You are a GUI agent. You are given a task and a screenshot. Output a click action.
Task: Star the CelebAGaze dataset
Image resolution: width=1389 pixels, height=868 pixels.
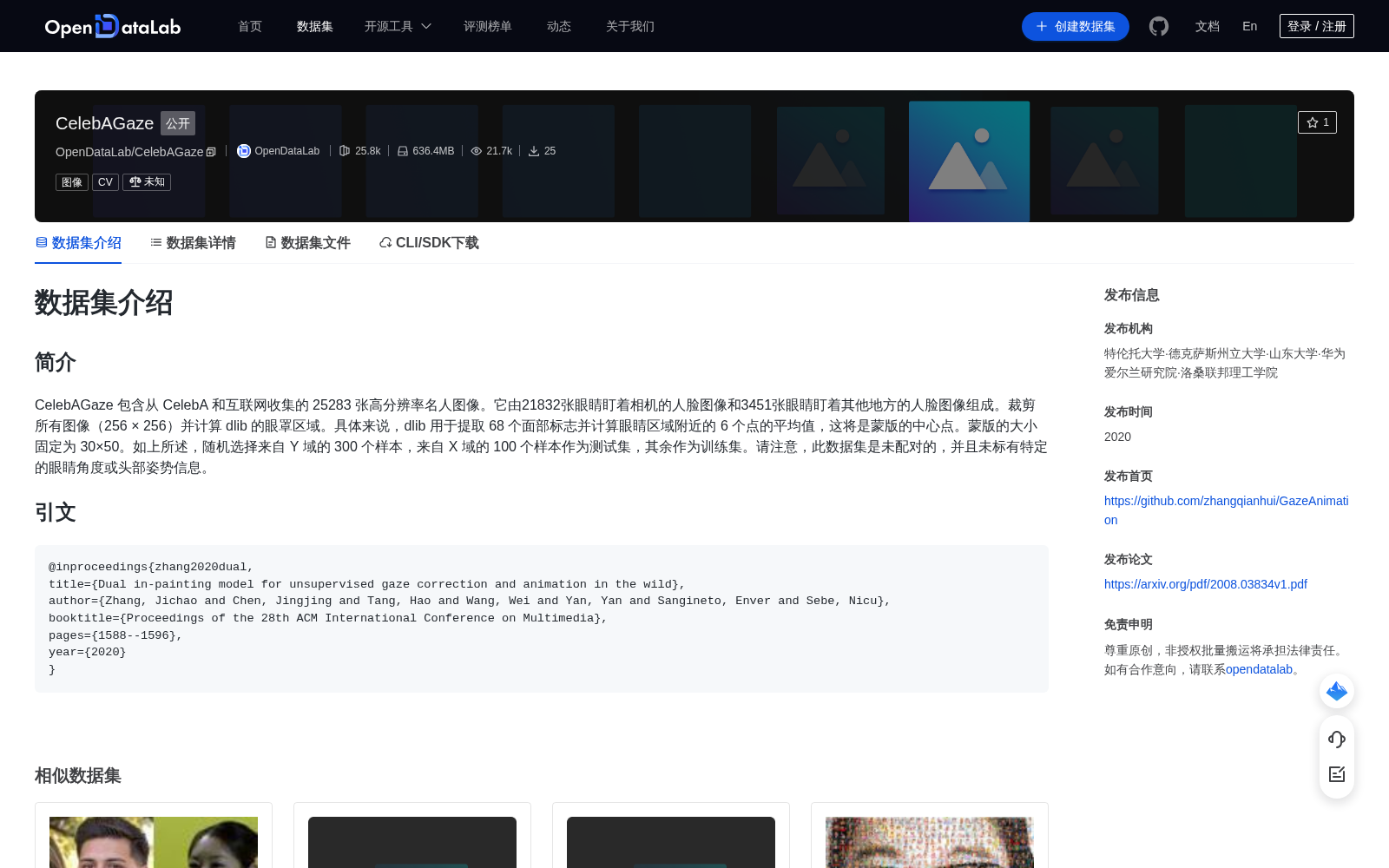point(1317,122)
